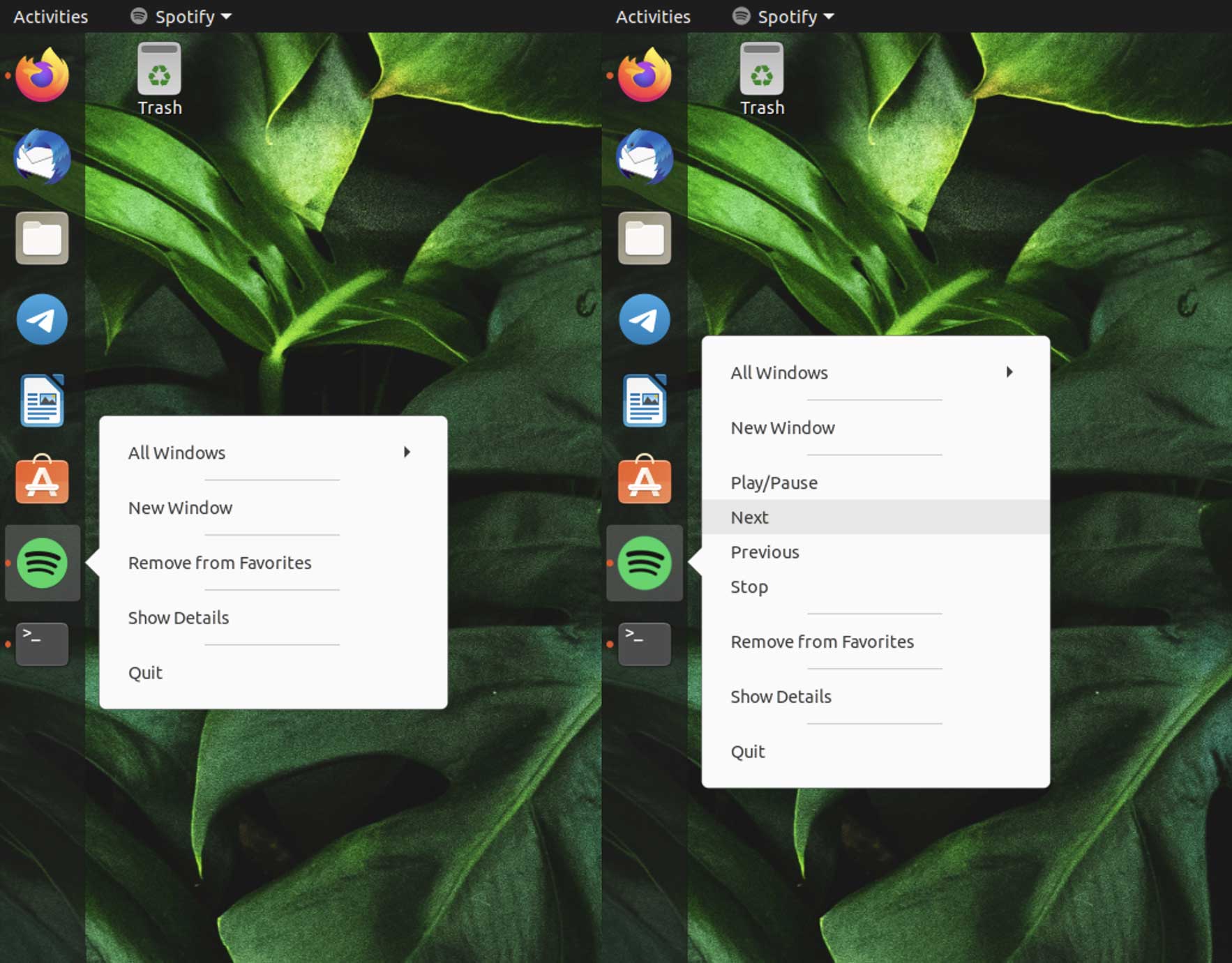Viewport: 1232px width, 963px height.
Task: Open Spotify app menu in right top bar
Action: (x=784, y=16)
